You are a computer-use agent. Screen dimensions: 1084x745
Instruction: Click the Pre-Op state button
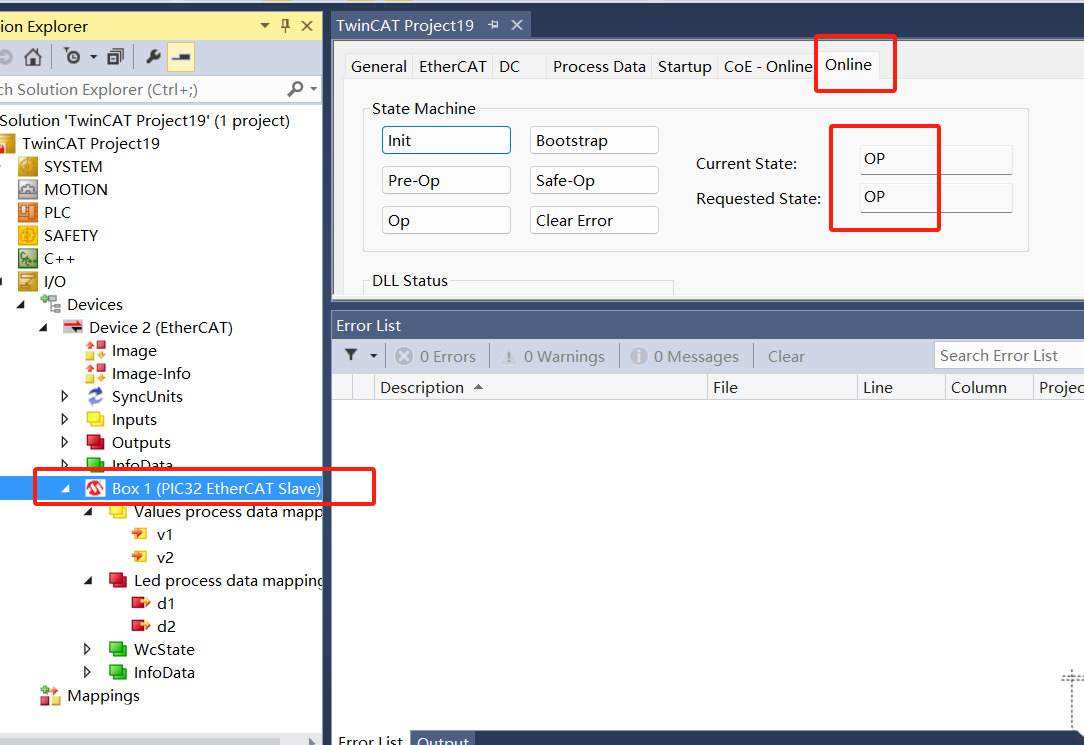point(446,180)
